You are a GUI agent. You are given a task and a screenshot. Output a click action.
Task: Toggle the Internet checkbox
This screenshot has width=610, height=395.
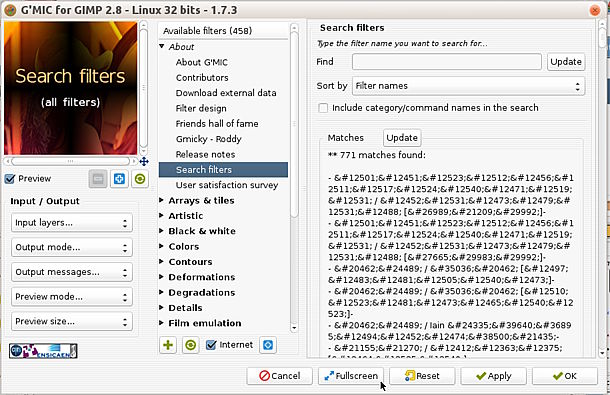point(211,345)
